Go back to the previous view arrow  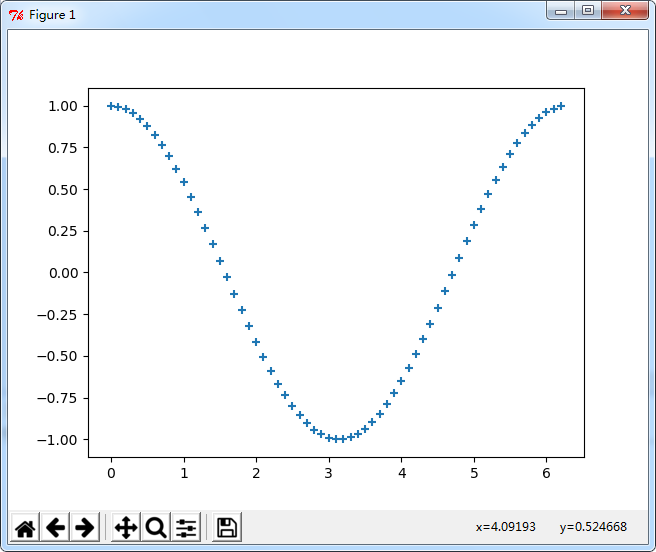[x=55, y=527]
